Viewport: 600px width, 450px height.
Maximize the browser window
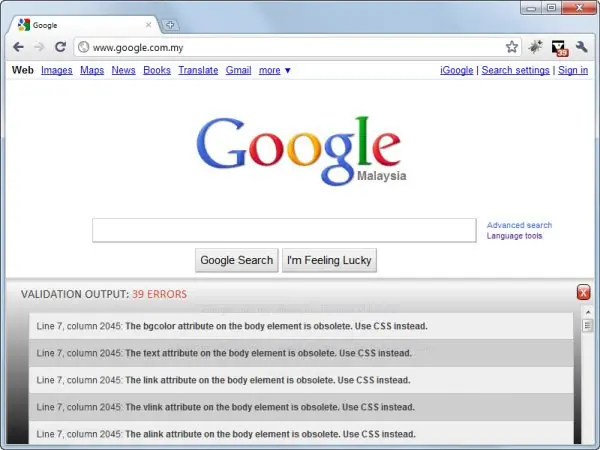click(551, 8)
